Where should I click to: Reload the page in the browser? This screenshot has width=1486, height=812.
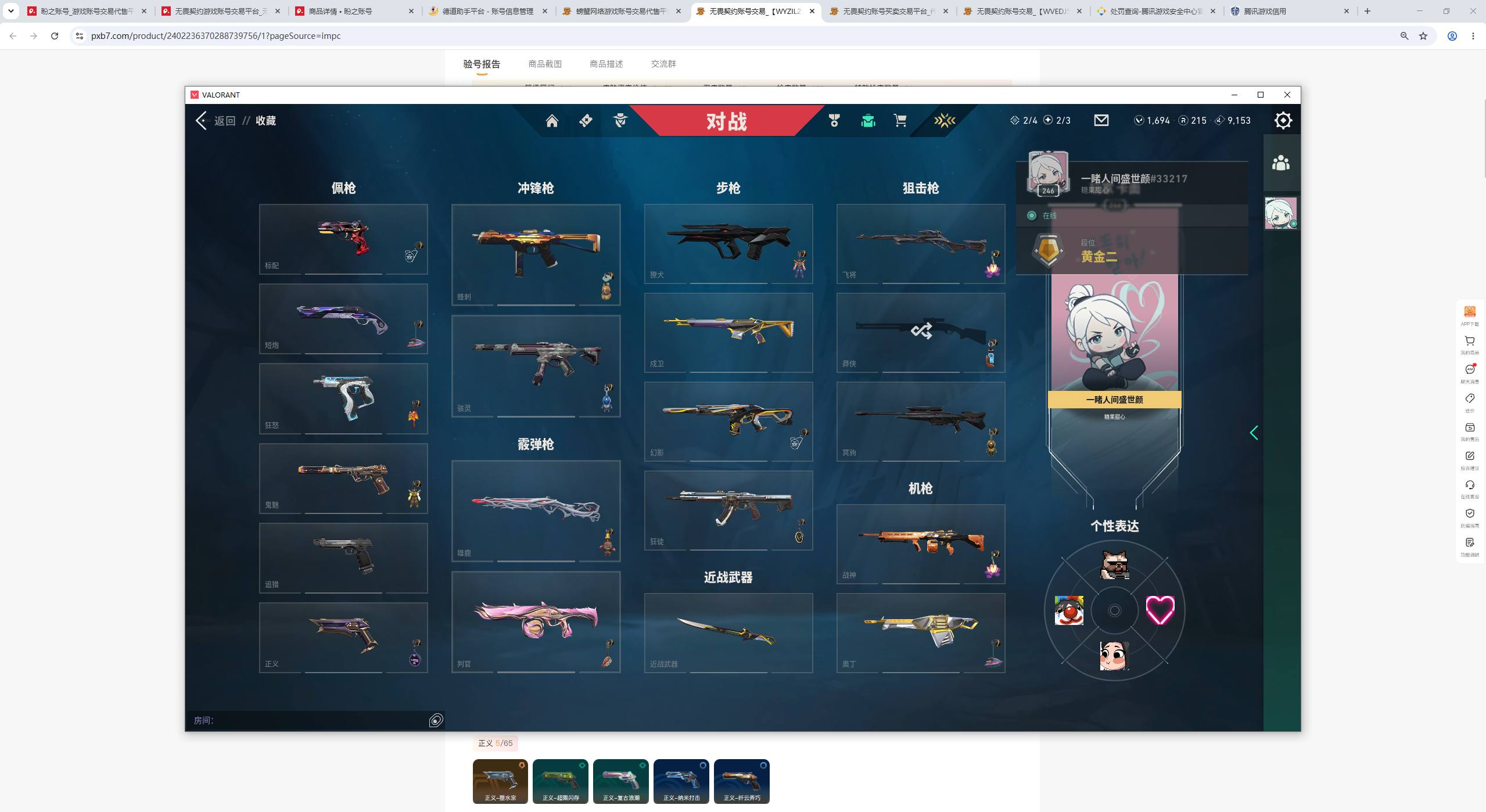tap(55, 36)
